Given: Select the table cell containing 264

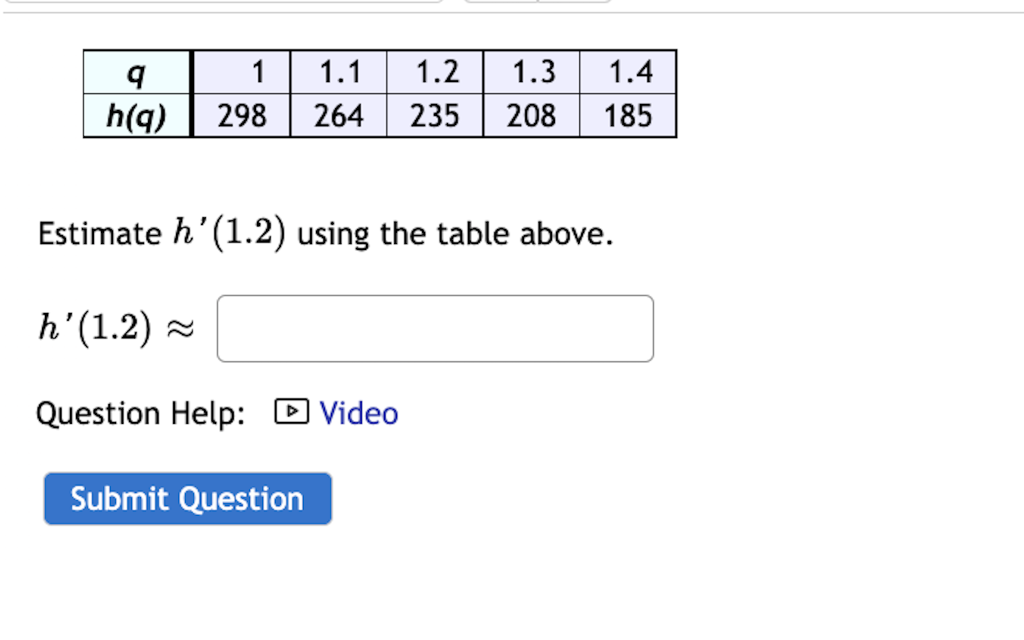Looking at the screenshot, I should click(337, 114).
